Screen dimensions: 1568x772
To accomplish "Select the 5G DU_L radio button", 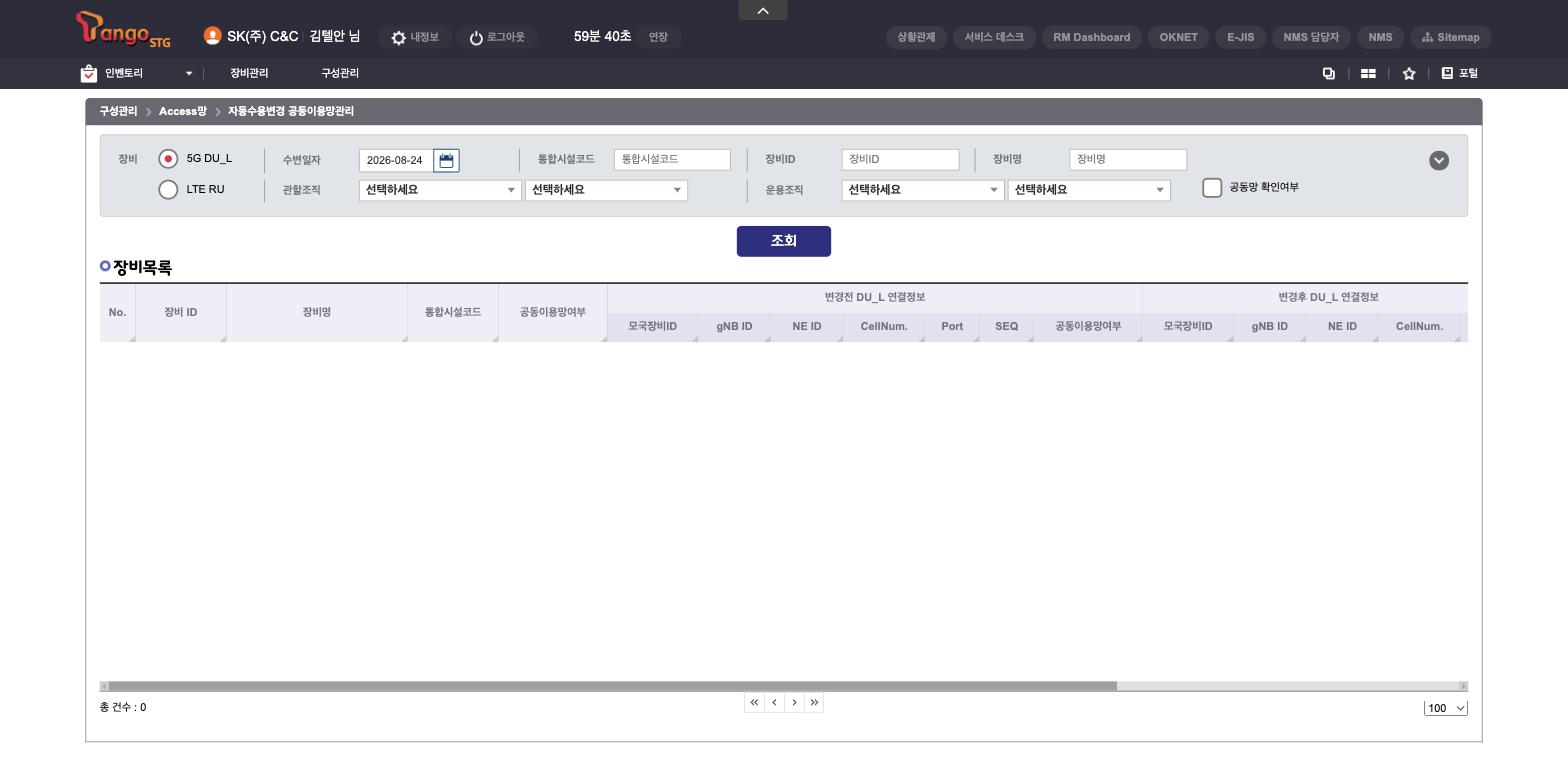I will 168,159.
